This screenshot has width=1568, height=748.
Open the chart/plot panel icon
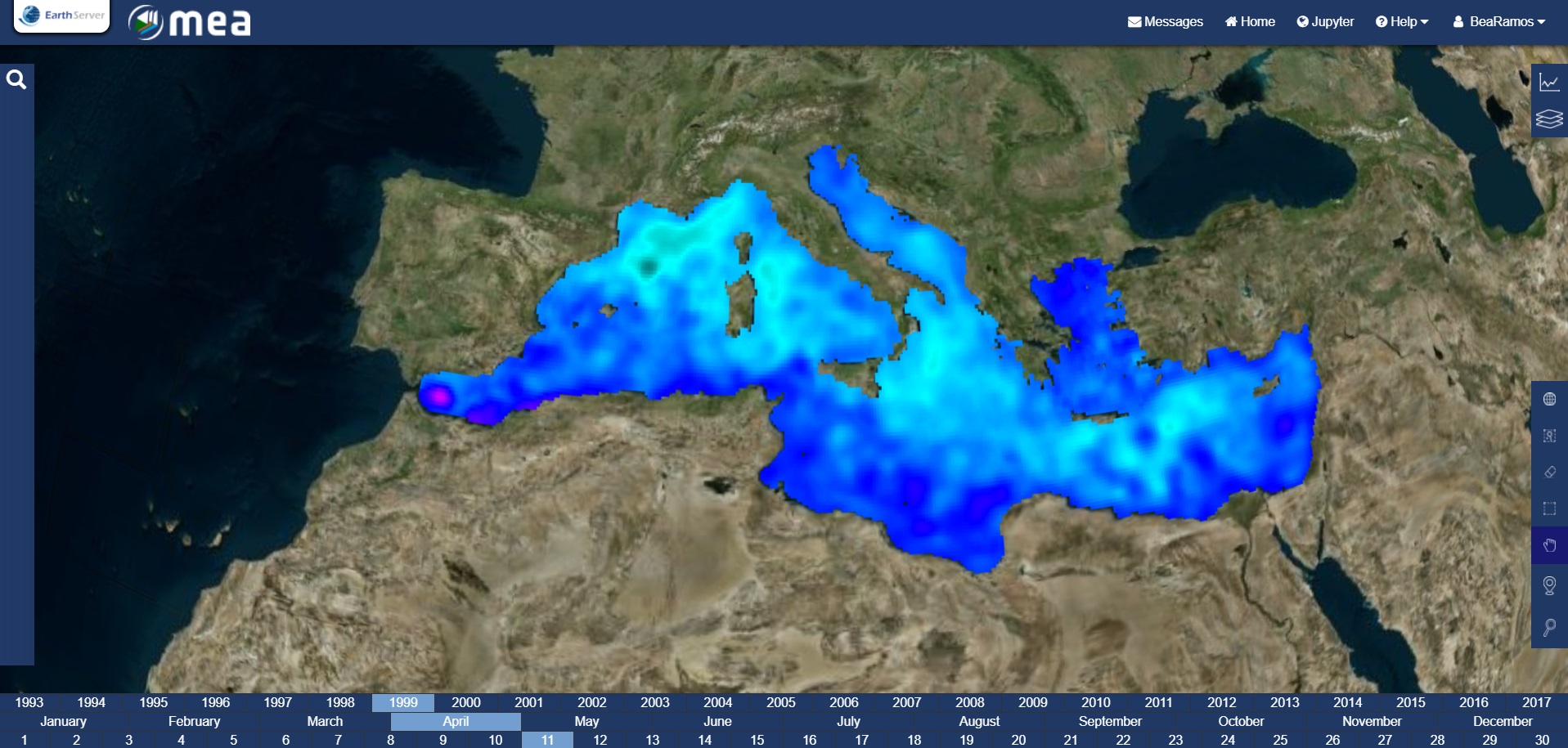(1549, 82)
